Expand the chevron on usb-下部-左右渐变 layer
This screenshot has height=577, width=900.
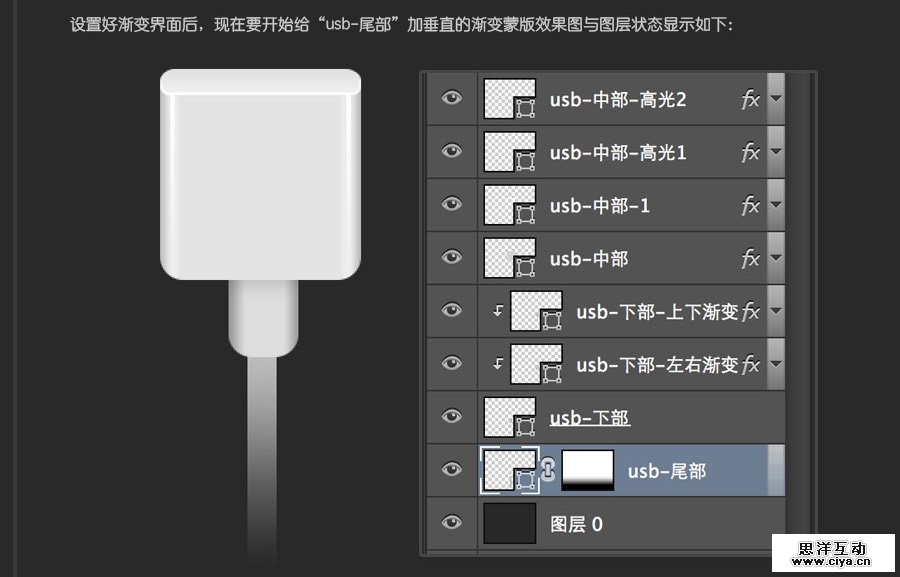click(x=776, y=364)
